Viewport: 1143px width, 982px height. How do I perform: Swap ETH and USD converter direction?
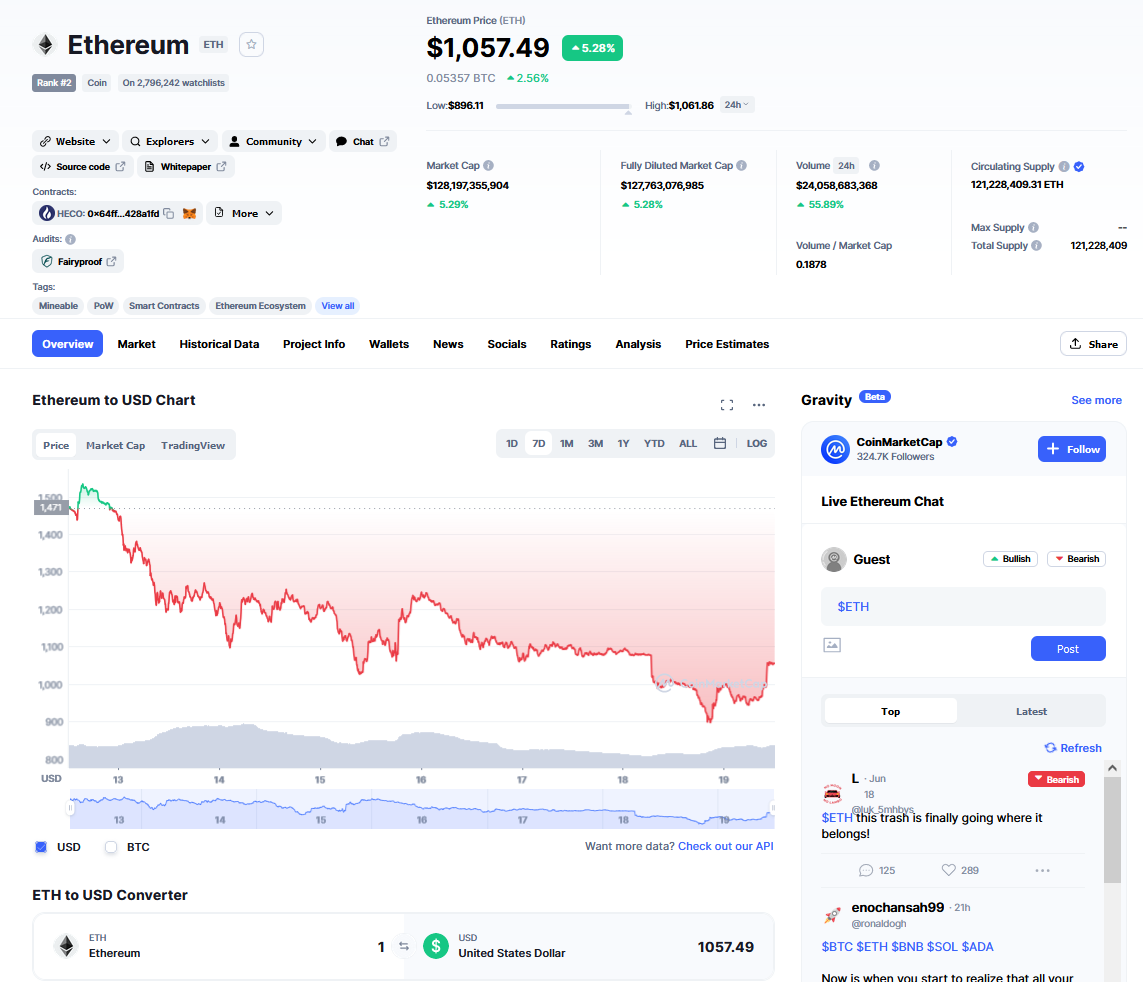404,946
